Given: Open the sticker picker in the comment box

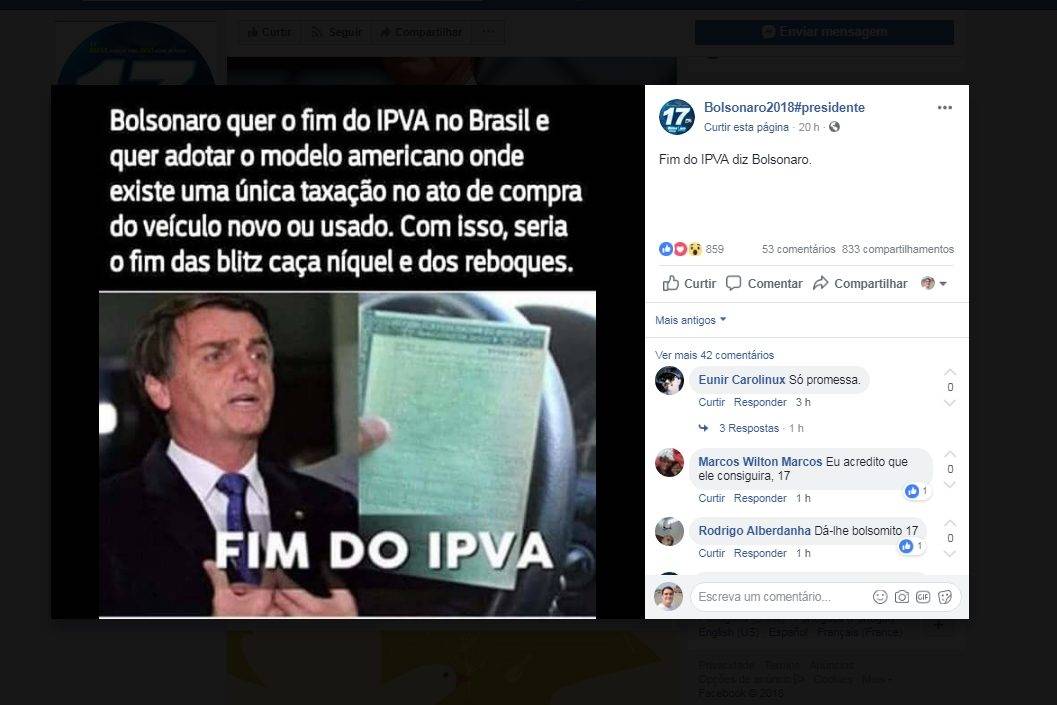Looking at the screenshot, I should tap(944, 596).
